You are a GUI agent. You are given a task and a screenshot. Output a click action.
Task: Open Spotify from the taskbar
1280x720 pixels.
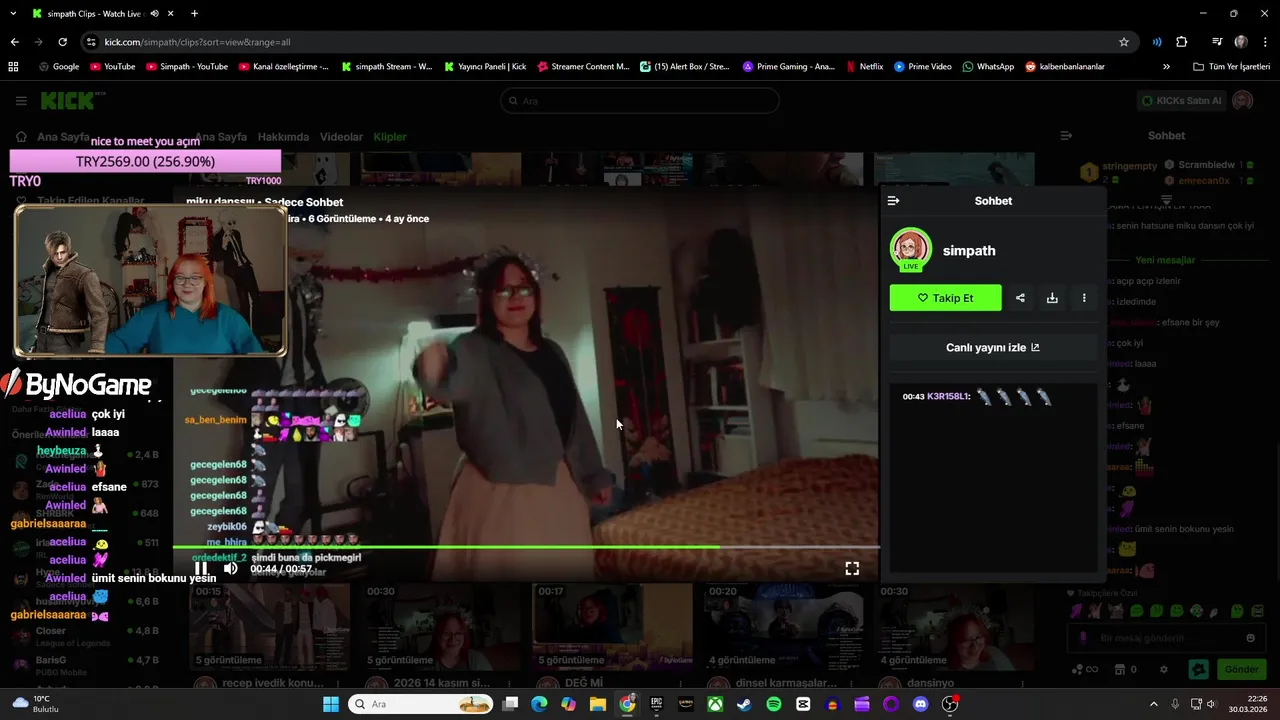(x=774, y=704)
